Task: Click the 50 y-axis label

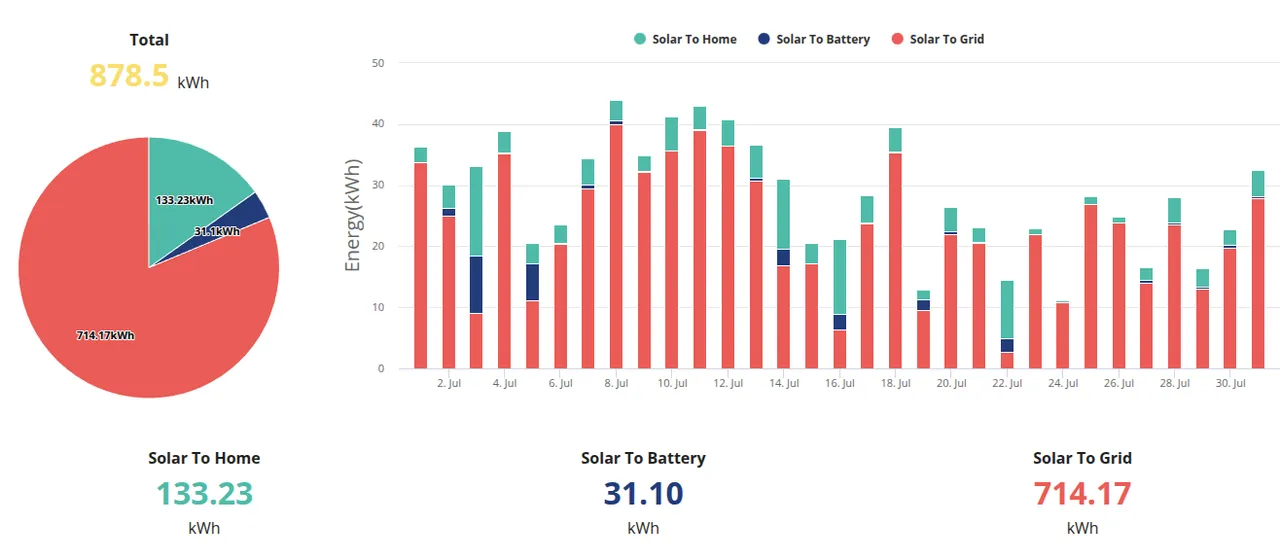Action: [378, 63]
